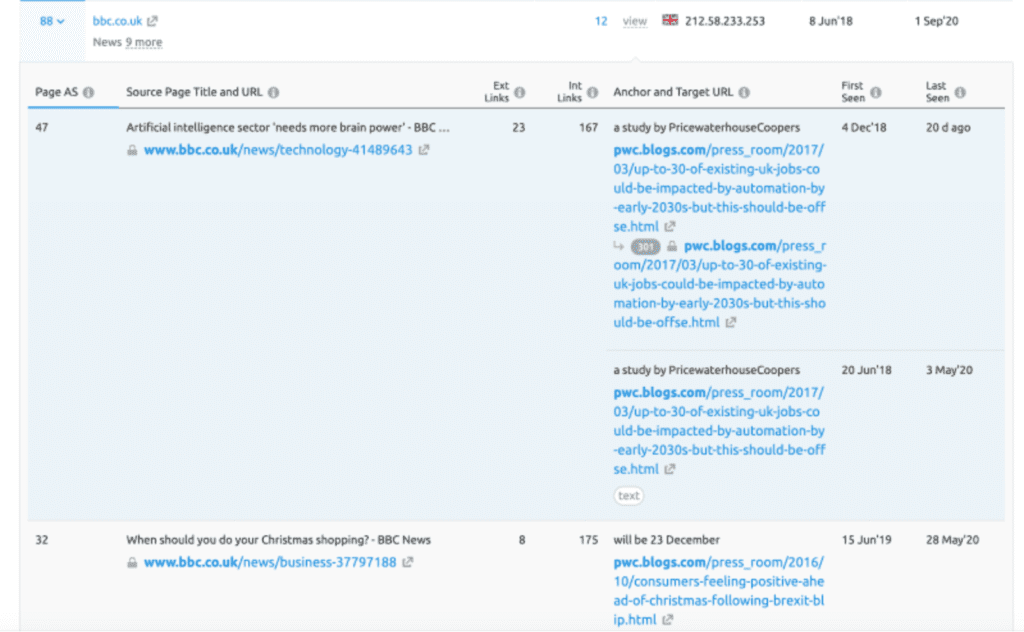Sort by Int Links column header
This screenshot has width=1024, height=632.
tap(569, 92)
